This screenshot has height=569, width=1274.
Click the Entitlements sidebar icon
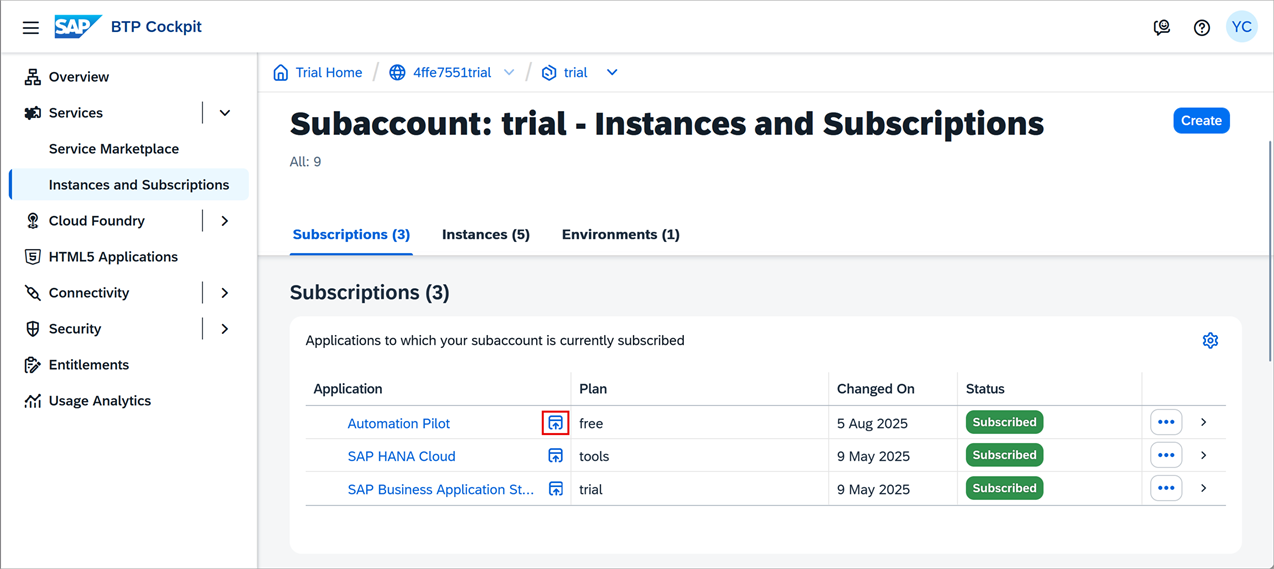tap(33, 365)
